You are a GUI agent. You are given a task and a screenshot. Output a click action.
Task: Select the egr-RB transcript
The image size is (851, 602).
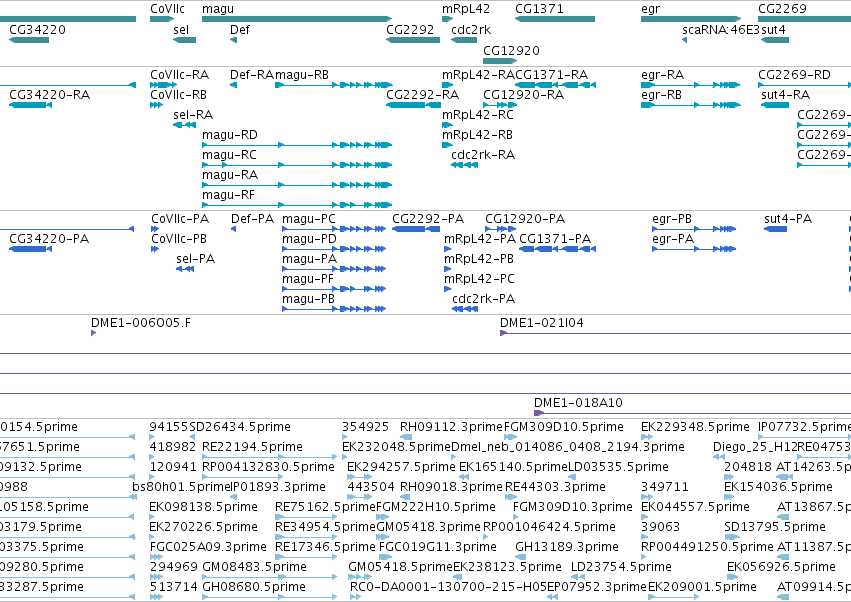point(690,105)
